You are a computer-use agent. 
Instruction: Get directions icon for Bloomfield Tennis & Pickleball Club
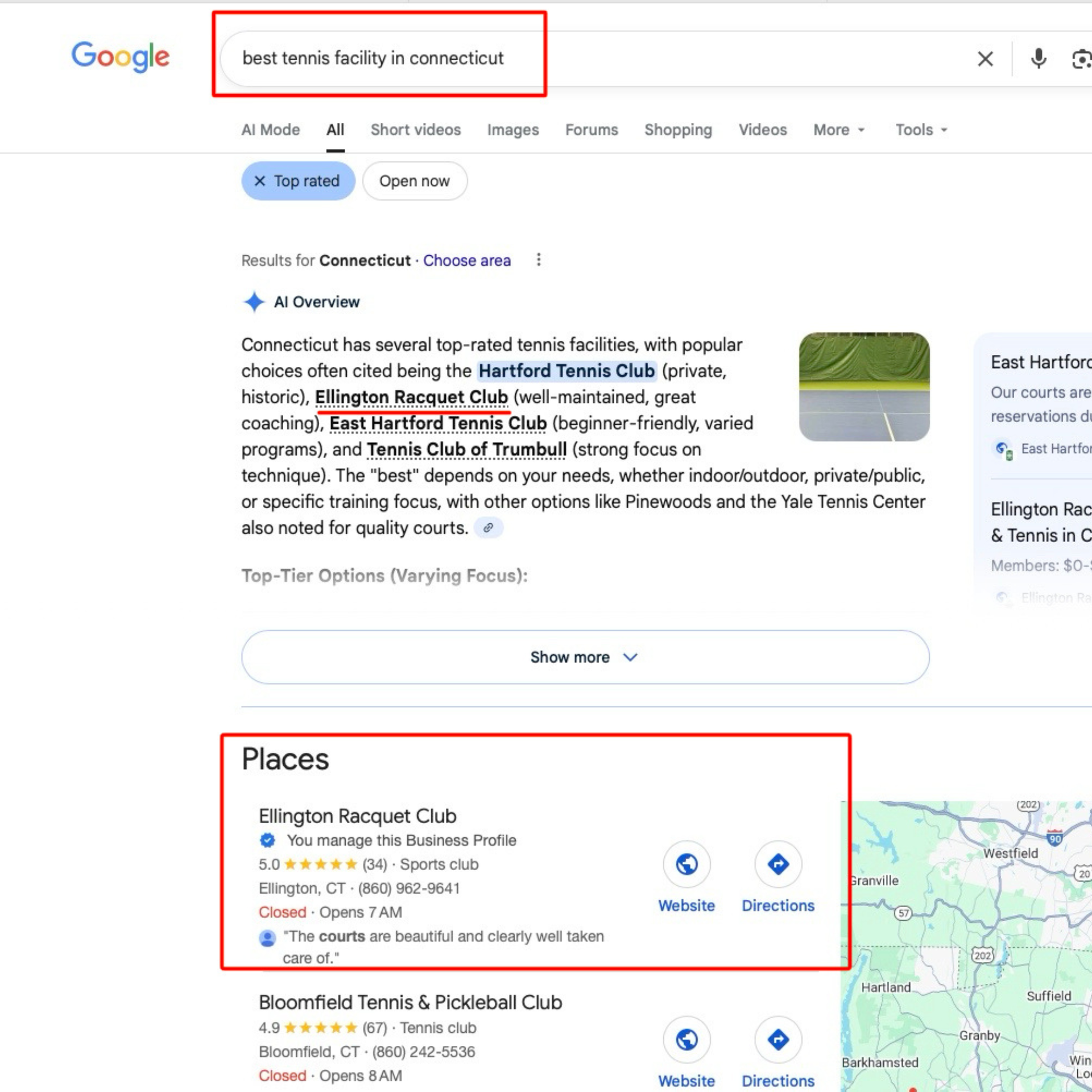[x=778, y=1040]
